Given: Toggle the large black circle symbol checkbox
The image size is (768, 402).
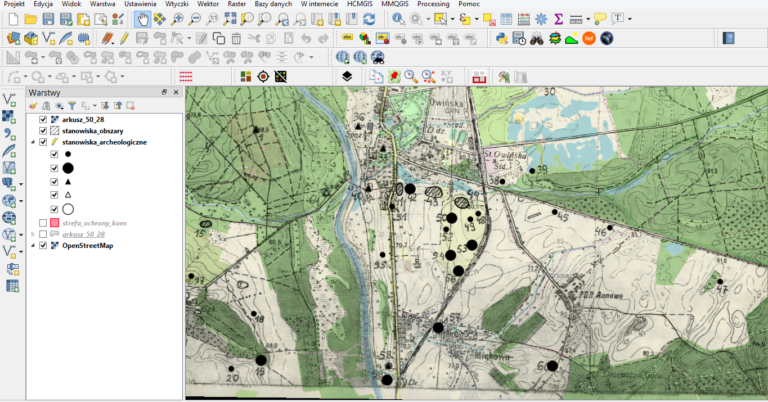Looking at the screenshot, I should [54, 168].
